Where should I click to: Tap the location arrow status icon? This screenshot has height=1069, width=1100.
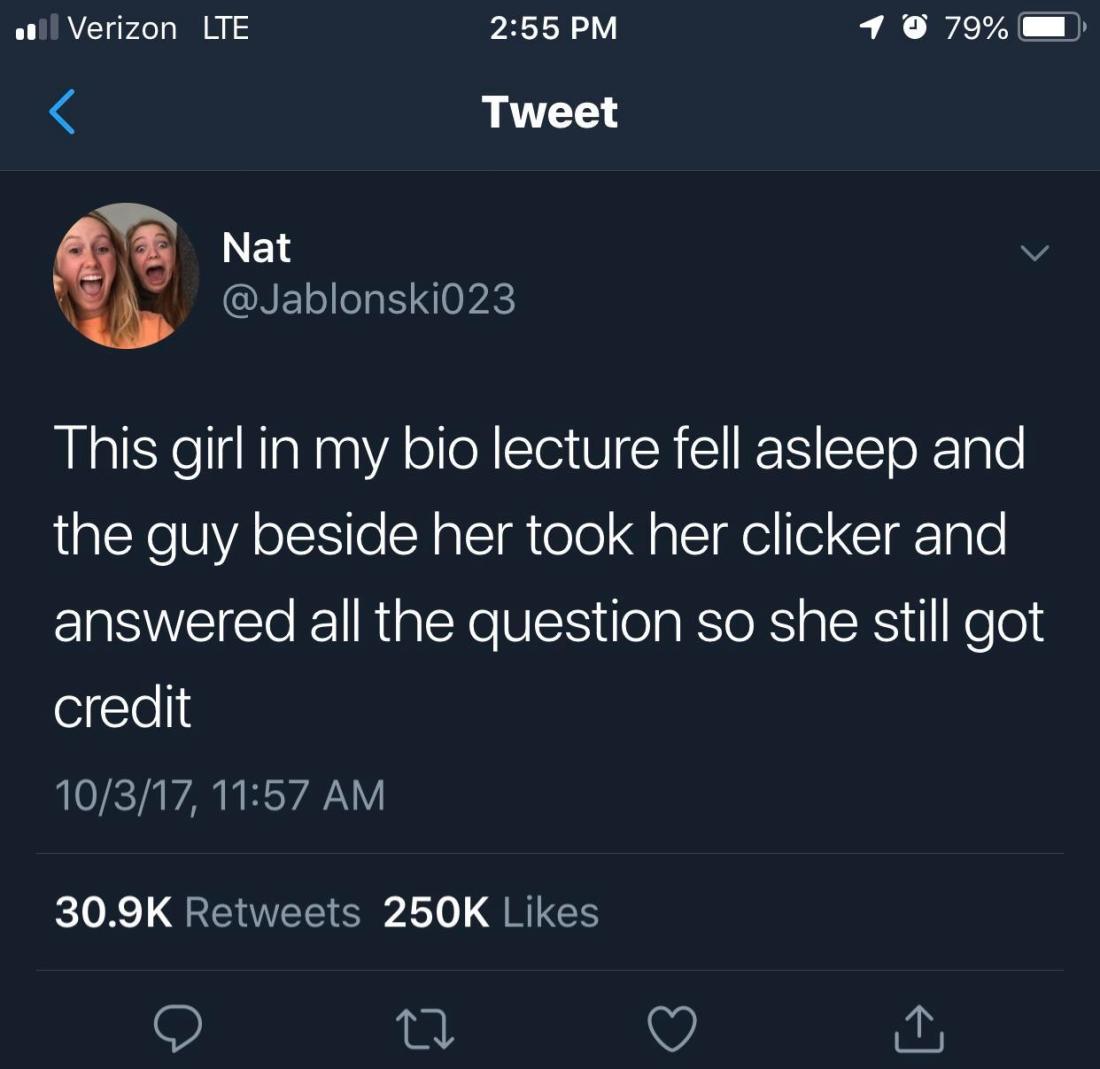[871, 28]
